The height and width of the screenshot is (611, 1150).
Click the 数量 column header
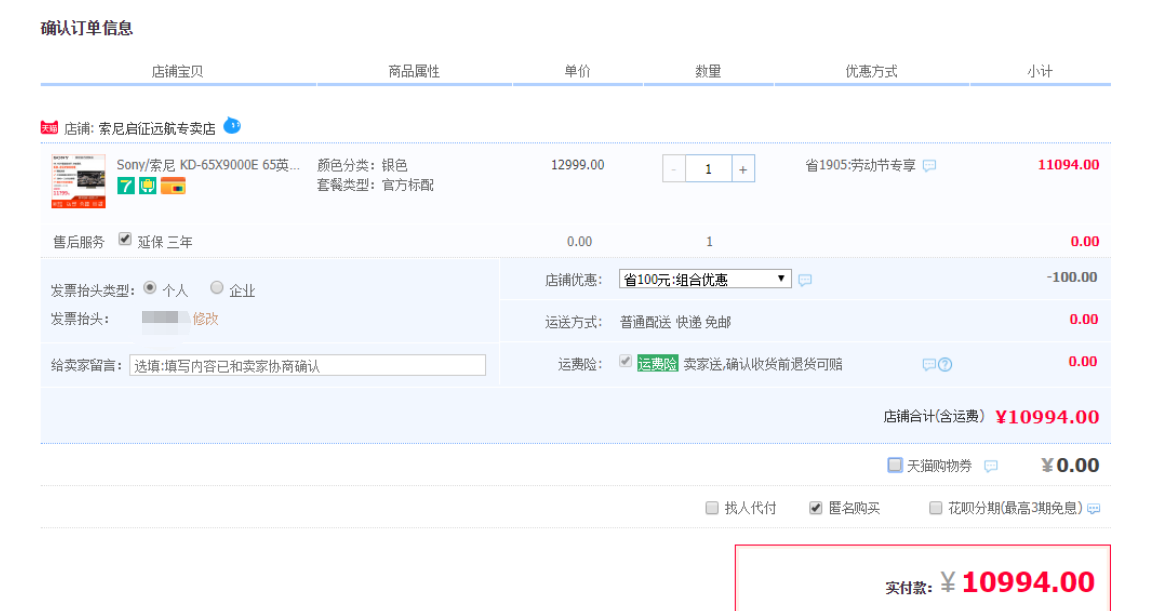coord(708,72)
